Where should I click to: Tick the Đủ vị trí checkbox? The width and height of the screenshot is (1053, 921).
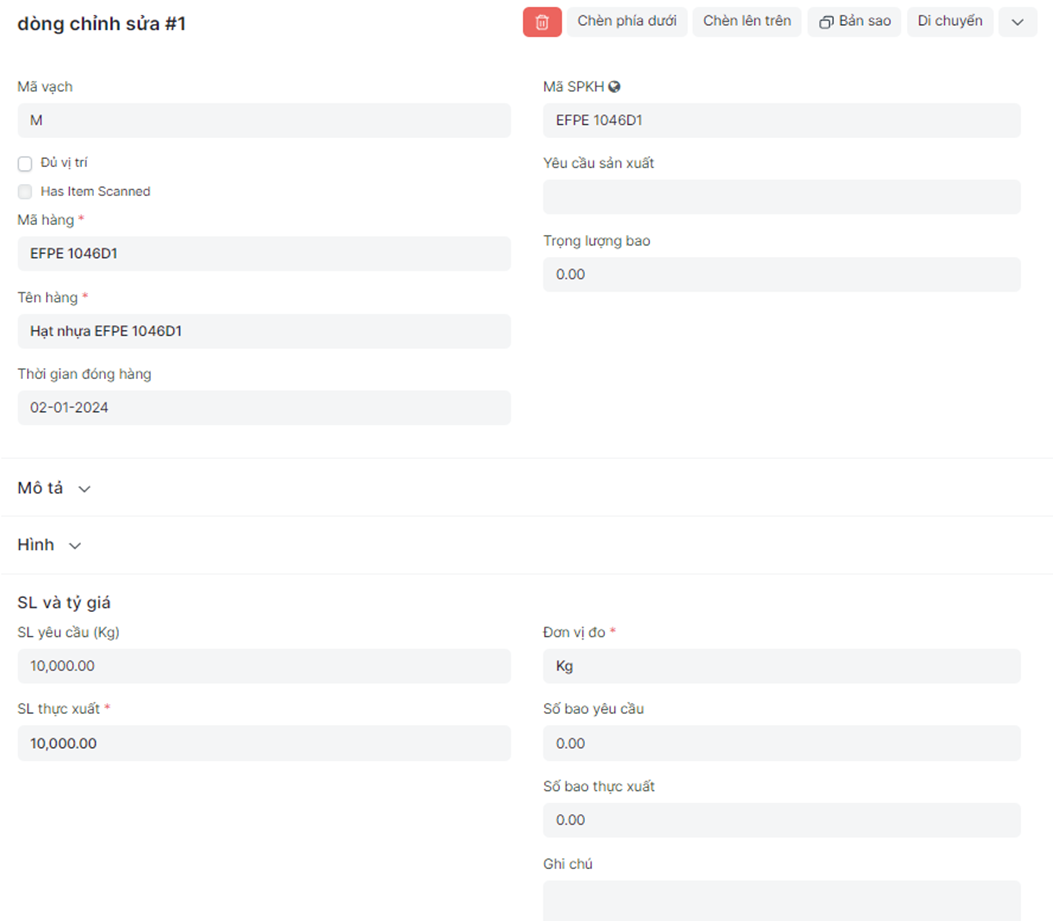[25, 164]
